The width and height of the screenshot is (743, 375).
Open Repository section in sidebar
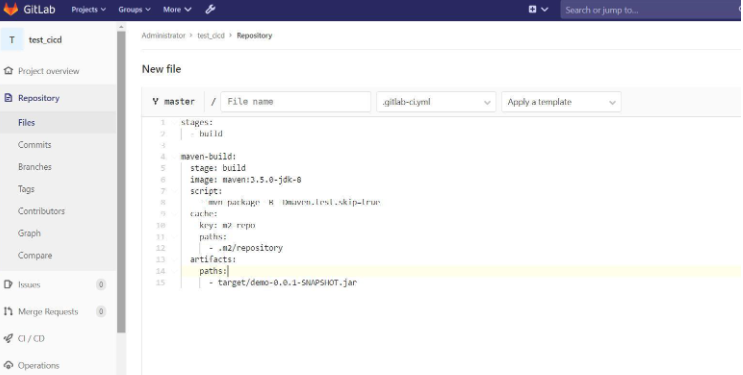[x=39, y=98]
